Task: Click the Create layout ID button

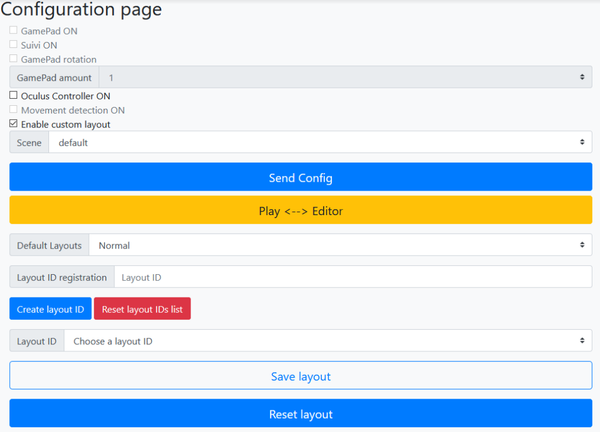Action: [50, 309]
